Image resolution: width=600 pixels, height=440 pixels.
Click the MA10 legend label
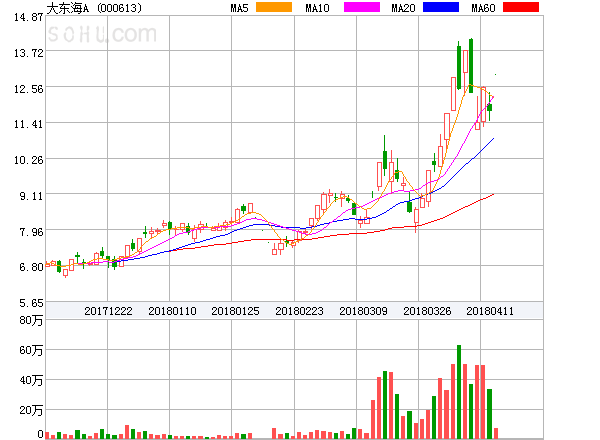318,8
